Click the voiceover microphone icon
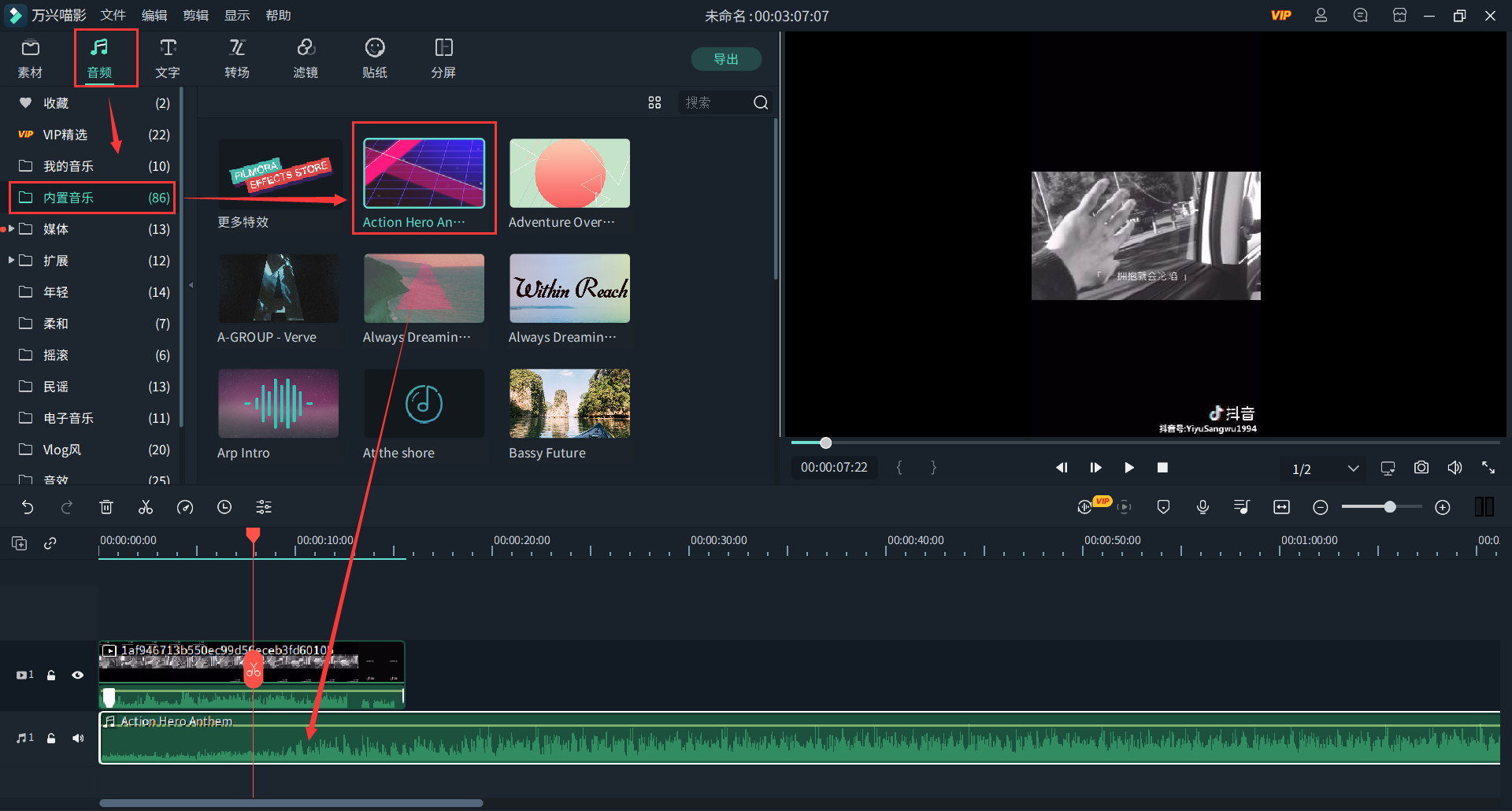 (x=1203, y=507)
